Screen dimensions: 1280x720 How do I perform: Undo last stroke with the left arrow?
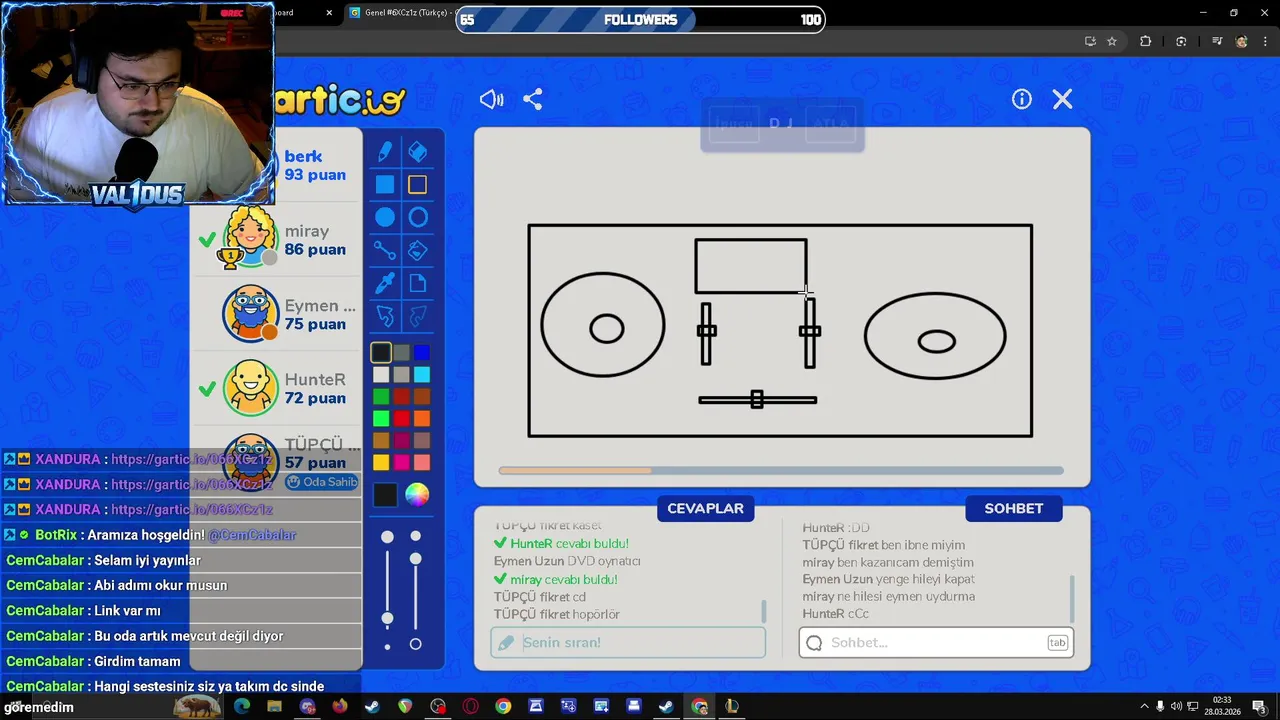(x=385, y=316)
